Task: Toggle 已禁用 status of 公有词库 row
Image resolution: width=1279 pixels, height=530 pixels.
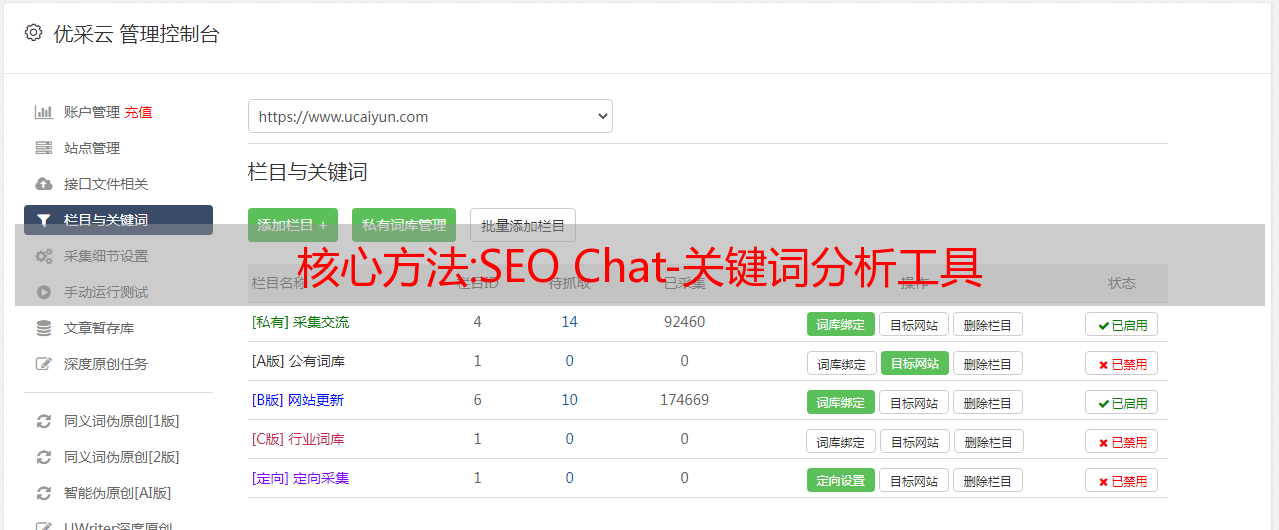Action: tap(1122, 363)
